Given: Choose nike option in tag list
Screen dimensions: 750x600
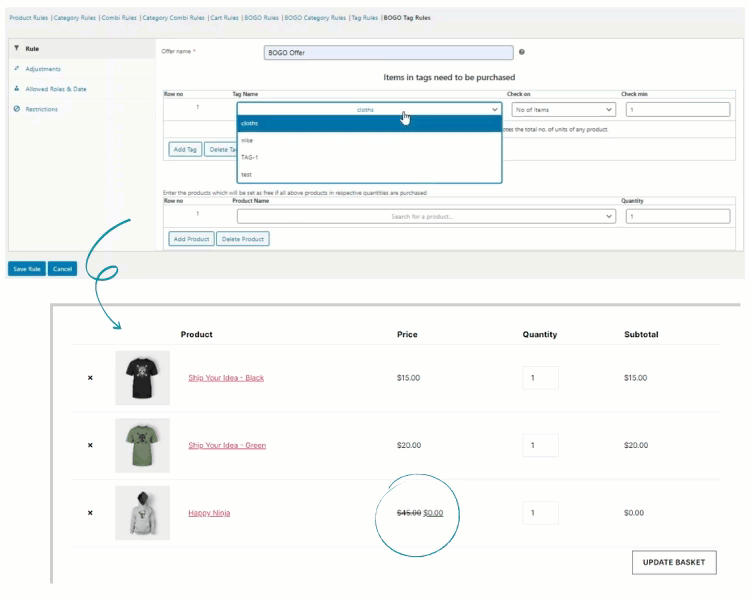Looking at the screenshot, I should tap(369, 140).
